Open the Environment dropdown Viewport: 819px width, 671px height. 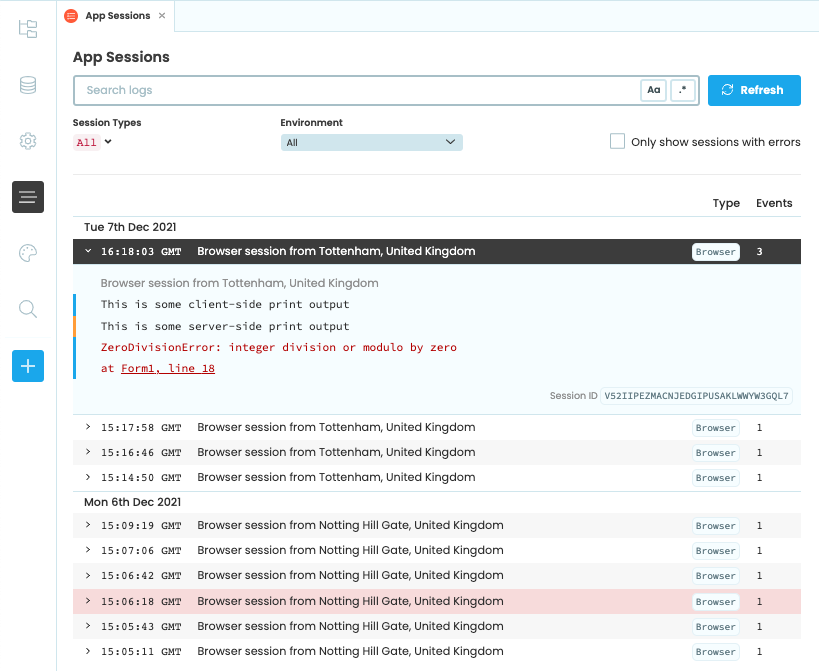click(371, 141)
